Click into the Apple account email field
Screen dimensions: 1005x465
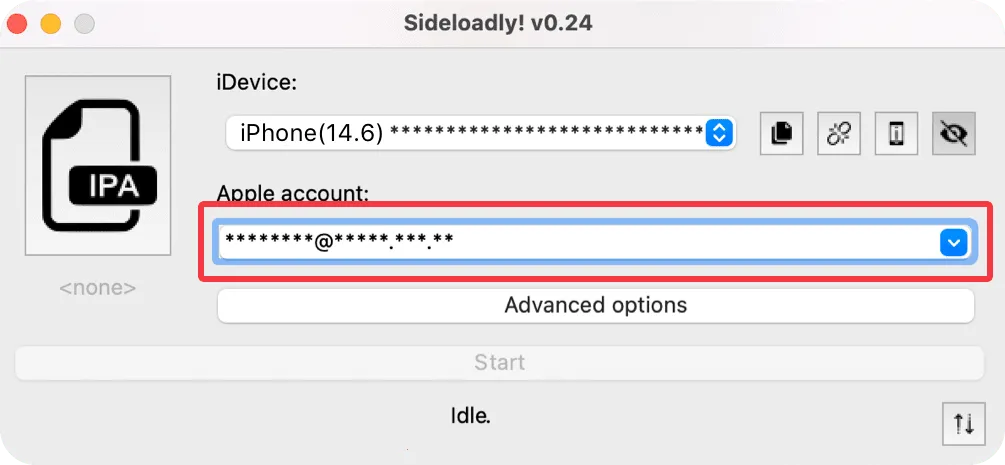570,242
